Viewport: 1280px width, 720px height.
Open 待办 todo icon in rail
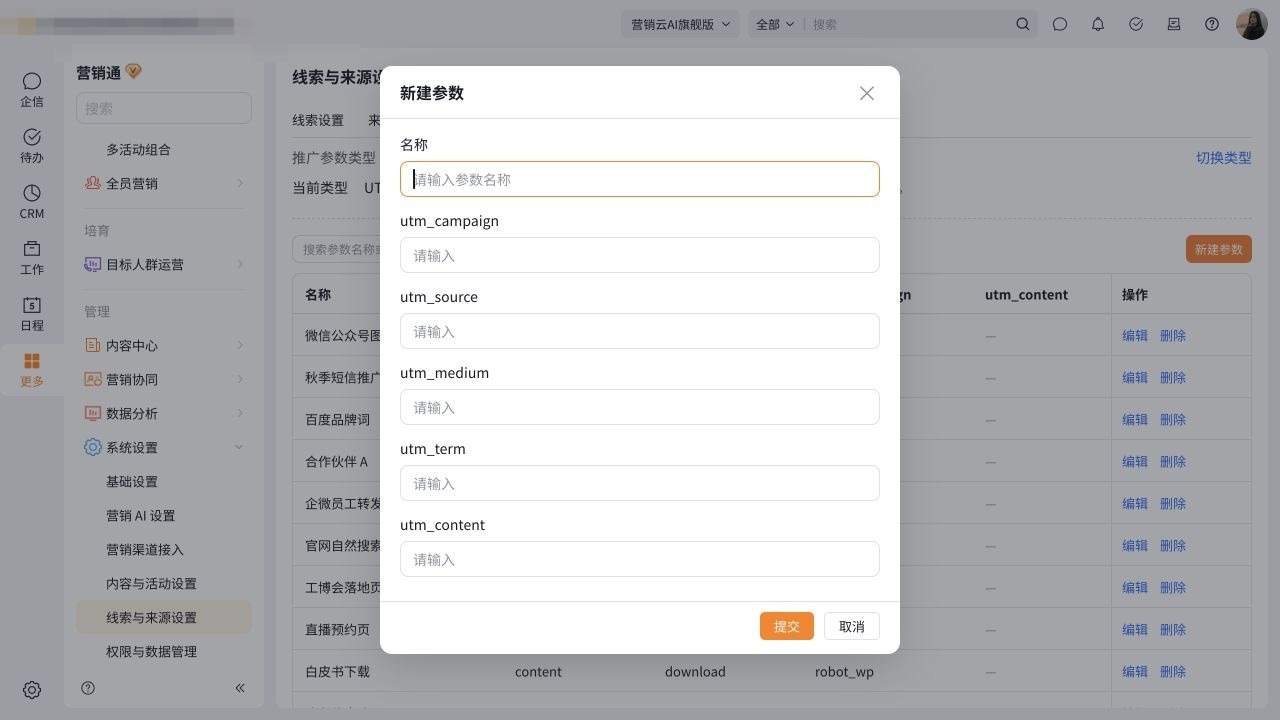(32, 145)
